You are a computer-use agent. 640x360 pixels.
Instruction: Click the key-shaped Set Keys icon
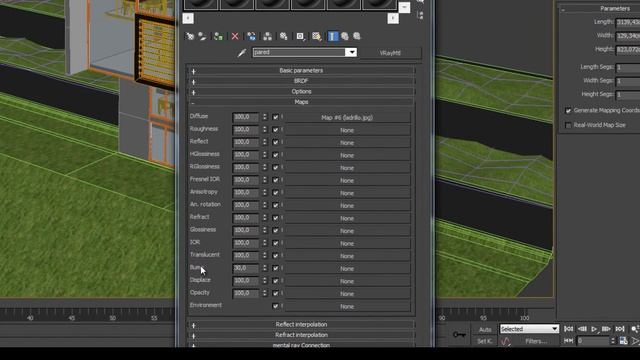coord(459,335)
